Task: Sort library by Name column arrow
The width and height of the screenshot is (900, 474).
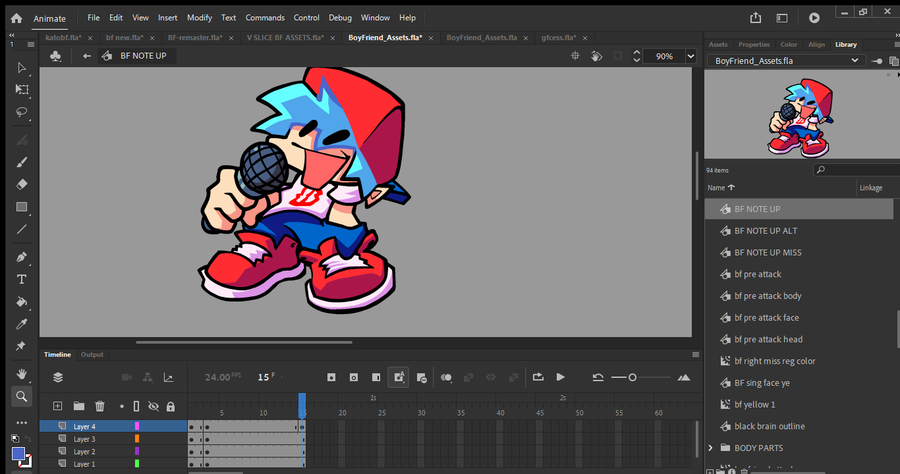Action: tap(731, 188)
